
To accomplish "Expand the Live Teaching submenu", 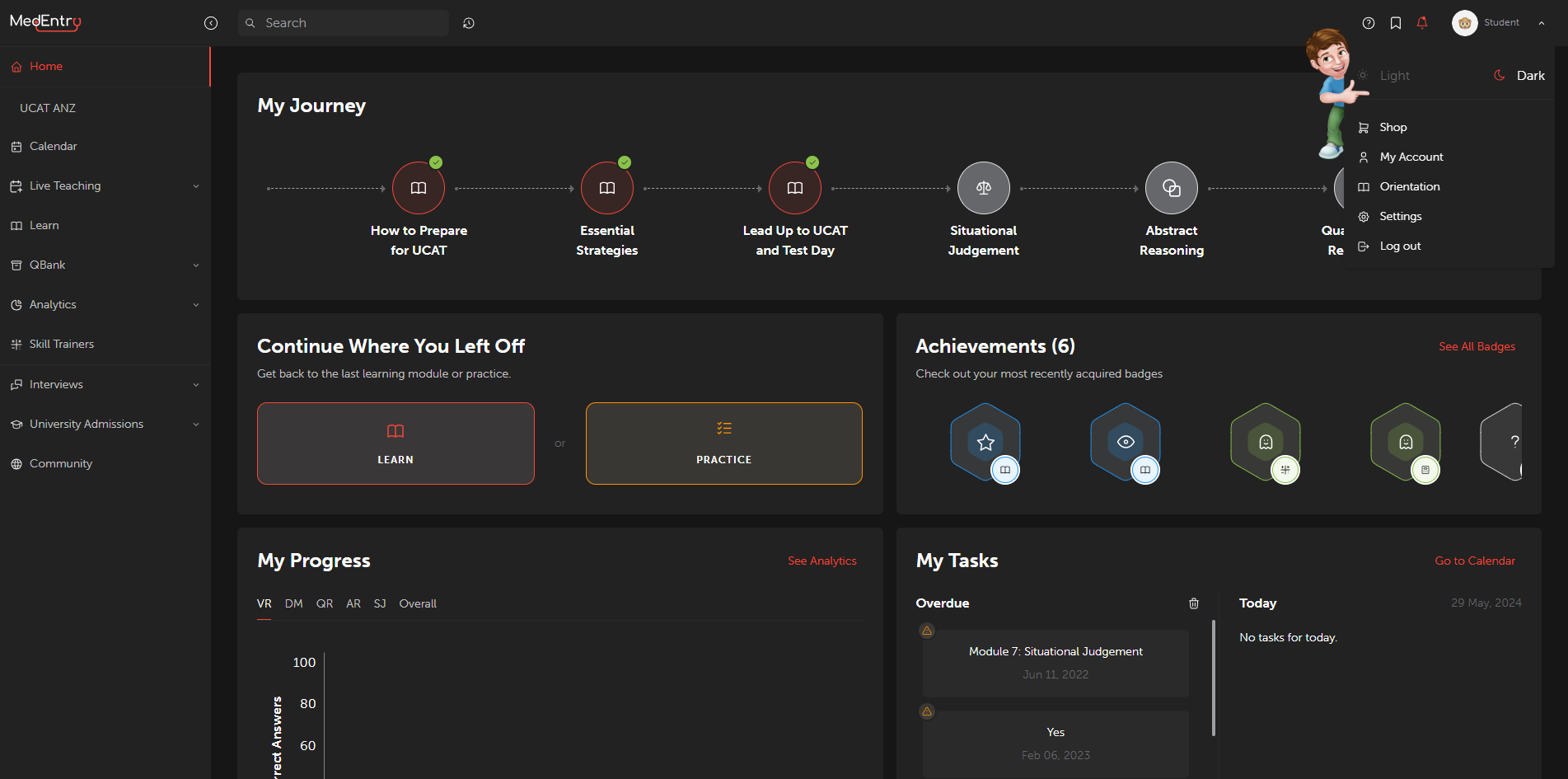I will 196,186.
